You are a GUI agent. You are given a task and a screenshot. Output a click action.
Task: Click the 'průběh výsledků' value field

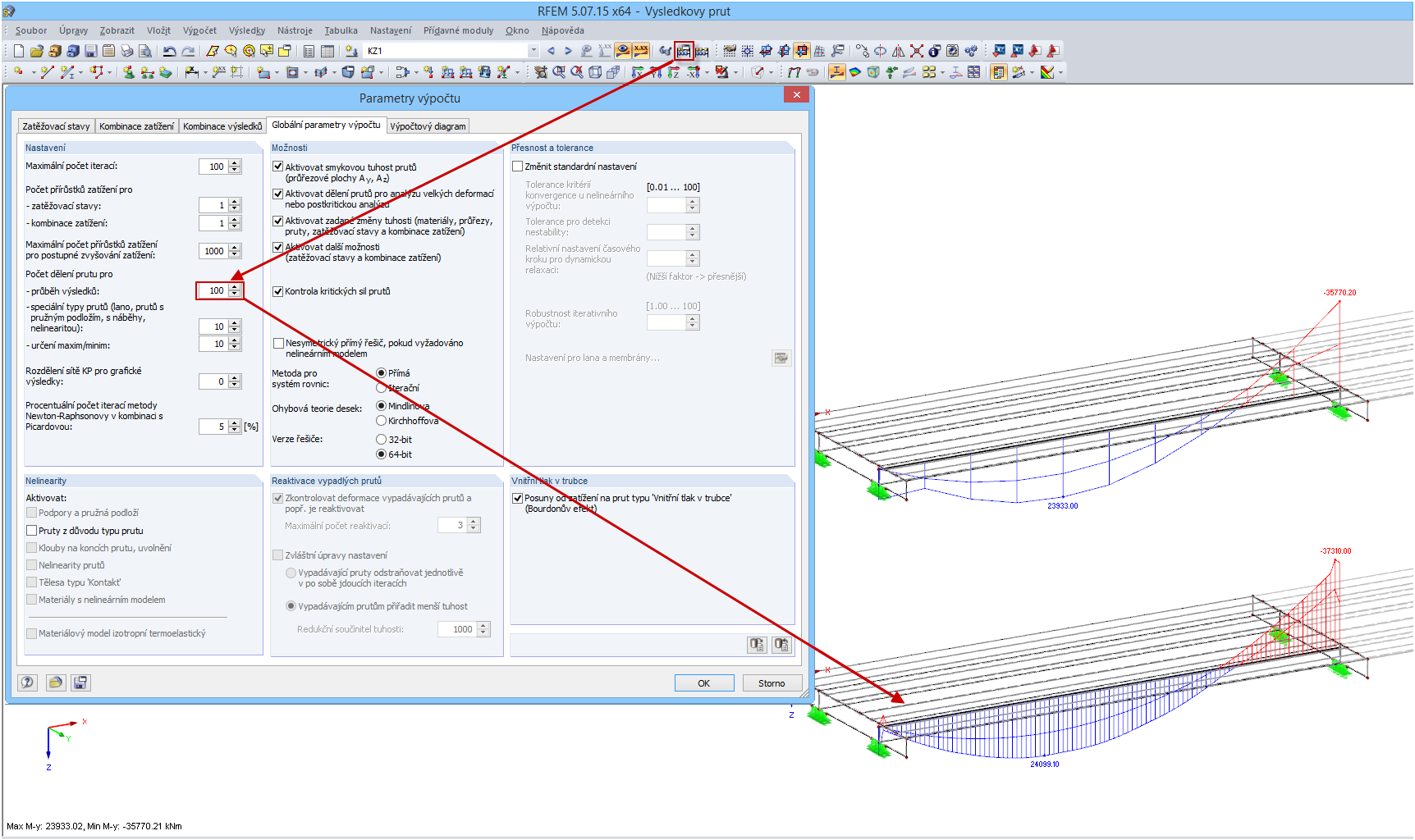pos(213,290)
